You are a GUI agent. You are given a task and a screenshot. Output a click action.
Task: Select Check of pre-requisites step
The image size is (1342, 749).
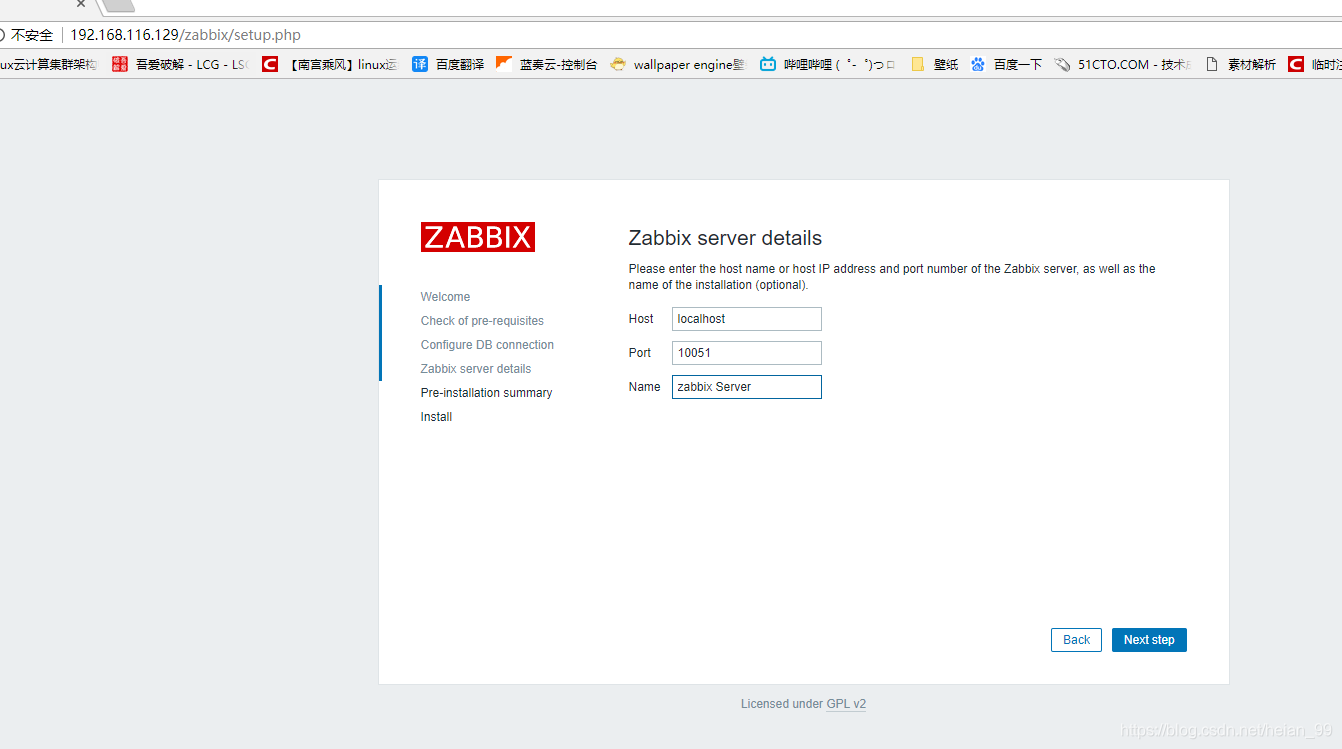482,321
